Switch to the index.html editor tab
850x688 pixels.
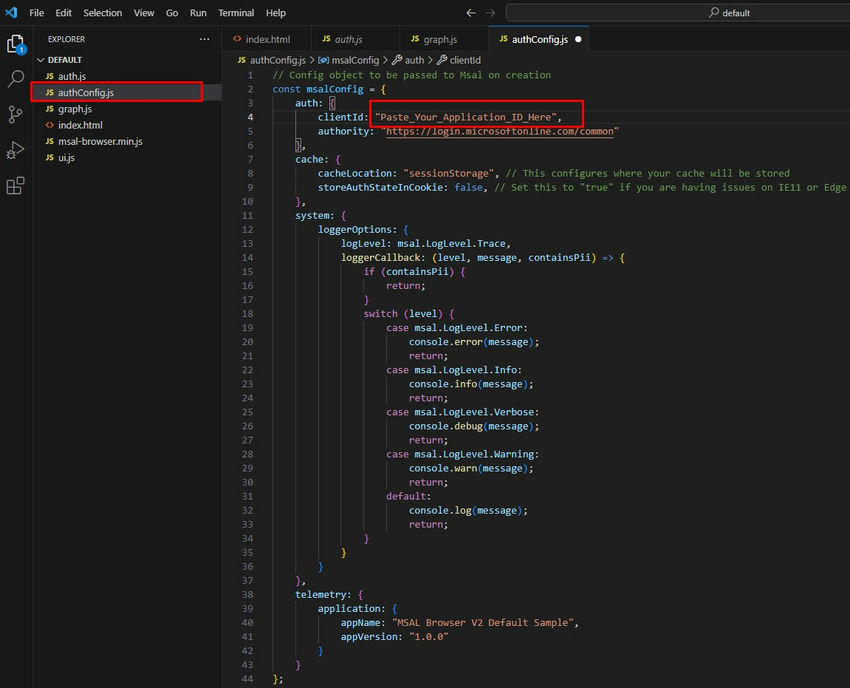268,39
